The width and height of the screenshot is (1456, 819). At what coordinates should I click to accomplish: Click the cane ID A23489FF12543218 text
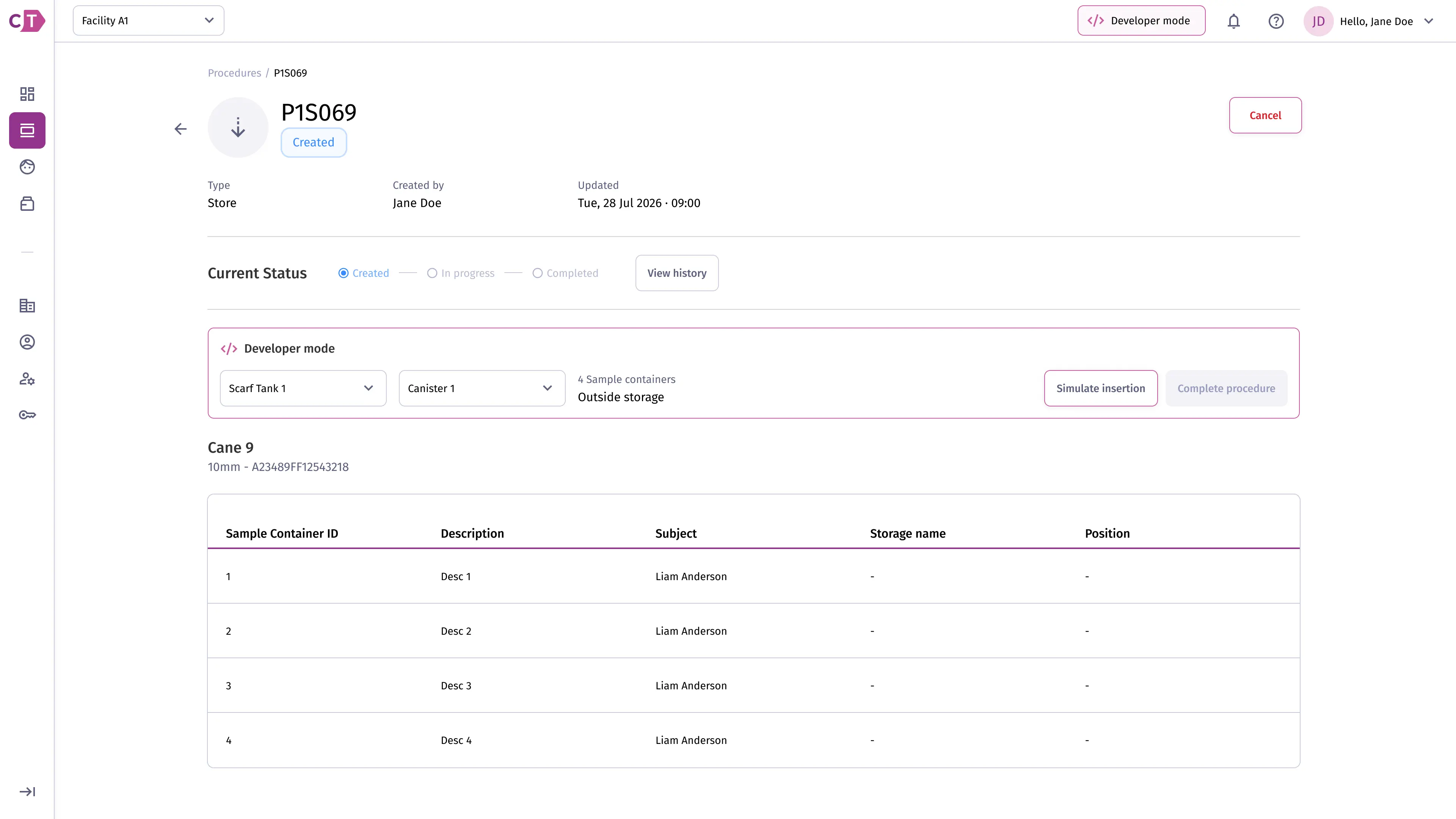point(300,467)
